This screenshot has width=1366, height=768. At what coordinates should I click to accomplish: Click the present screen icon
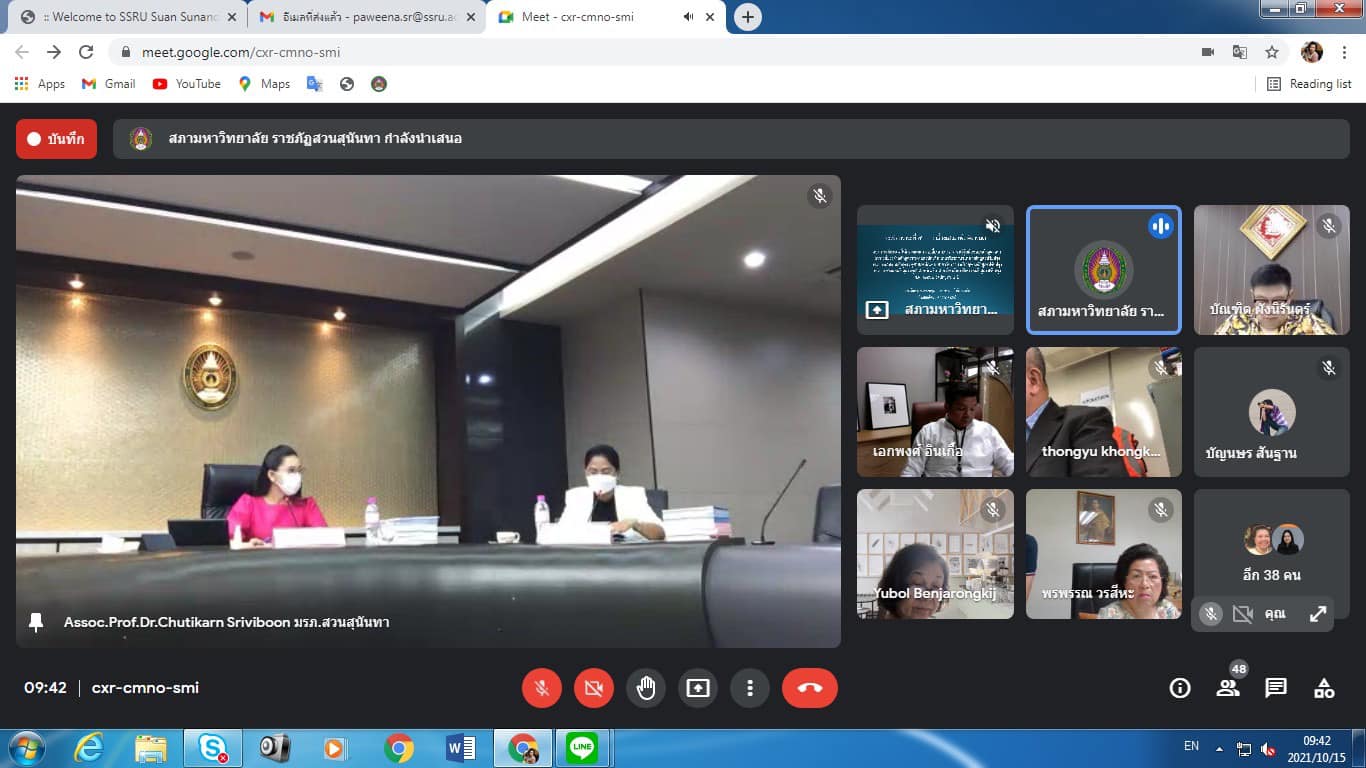697,688
